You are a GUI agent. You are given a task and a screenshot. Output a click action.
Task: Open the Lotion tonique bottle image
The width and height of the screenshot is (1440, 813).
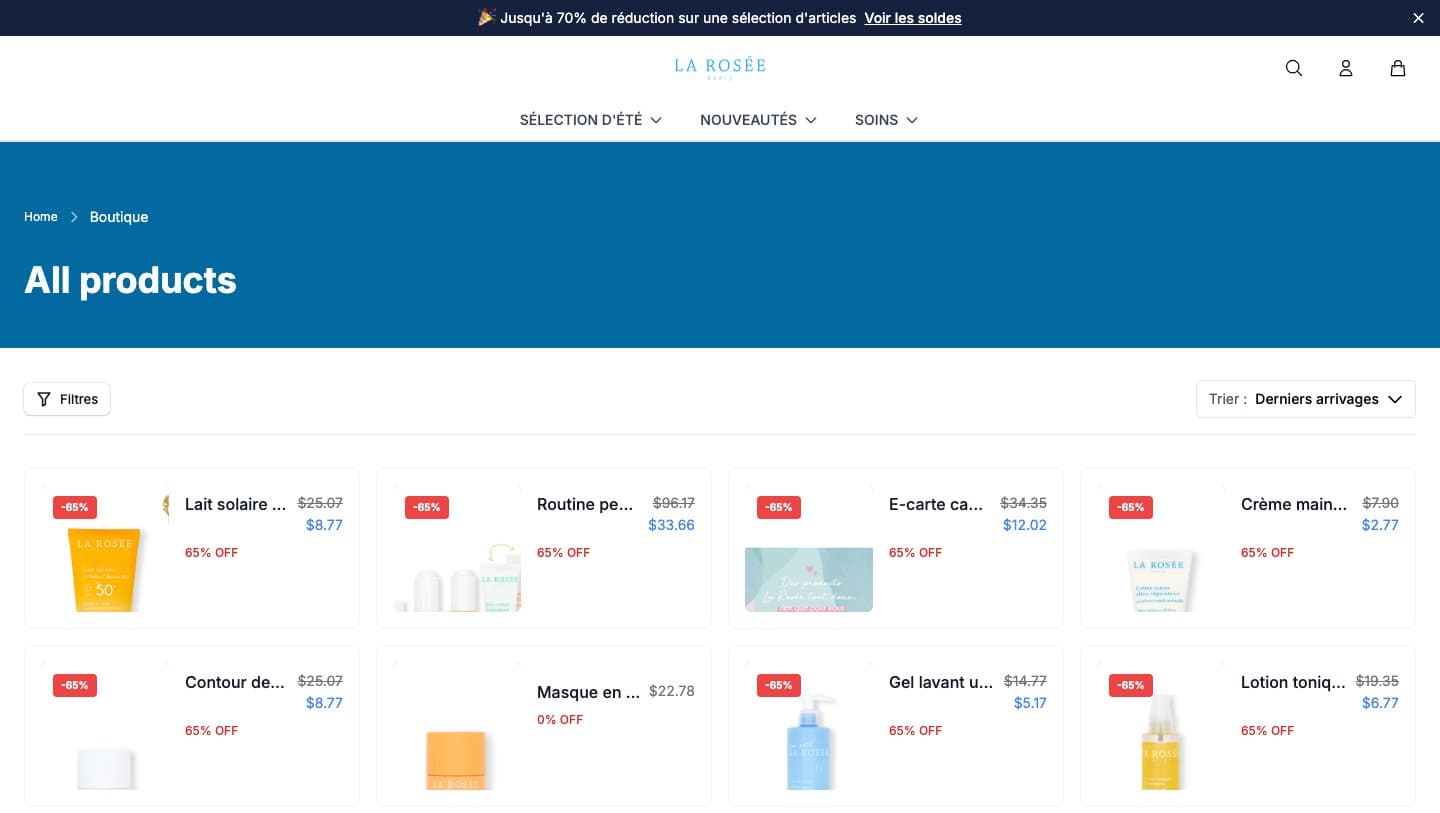pyautogui.click(x=1161, y=726)
